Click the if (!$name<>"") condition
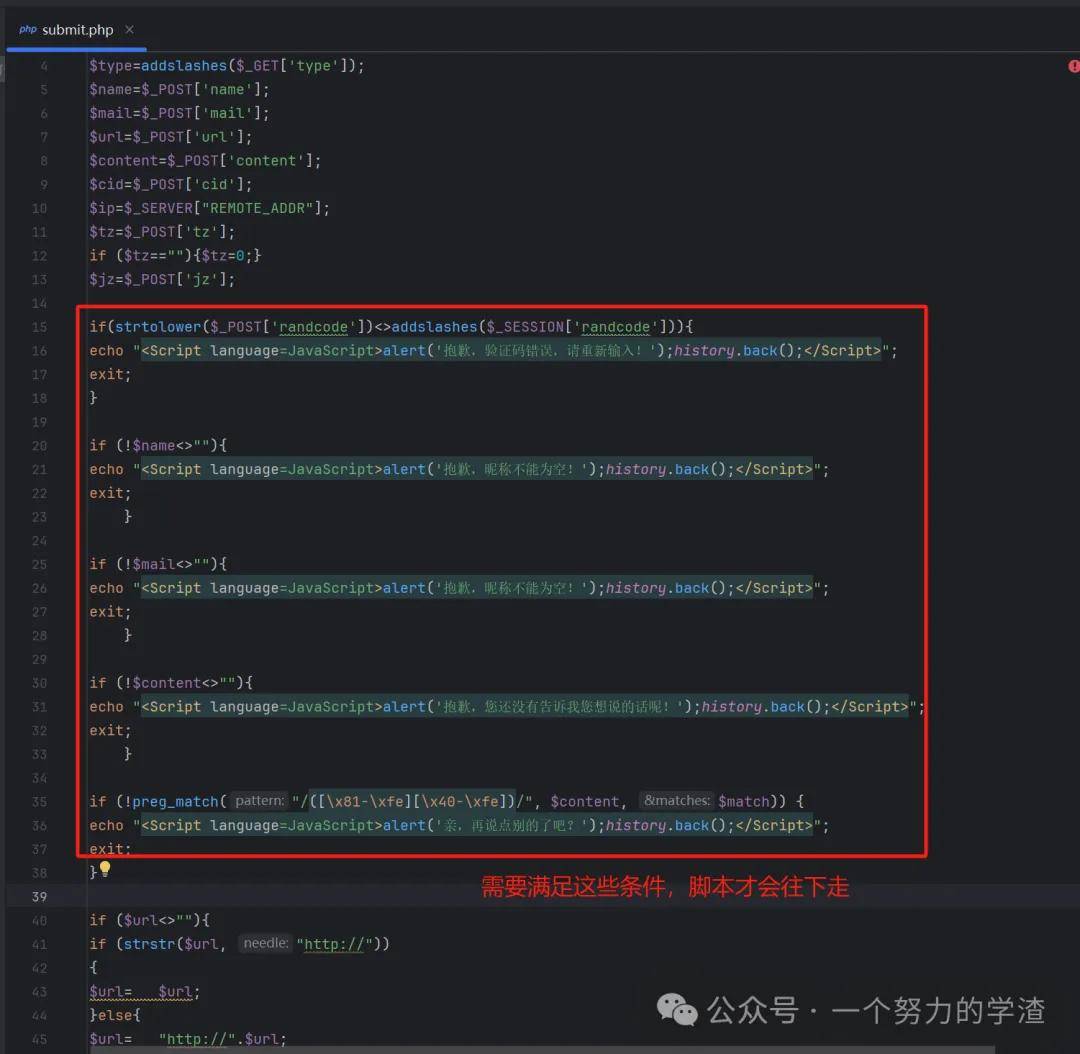The image size is (1080, 1054). point(158,445)
